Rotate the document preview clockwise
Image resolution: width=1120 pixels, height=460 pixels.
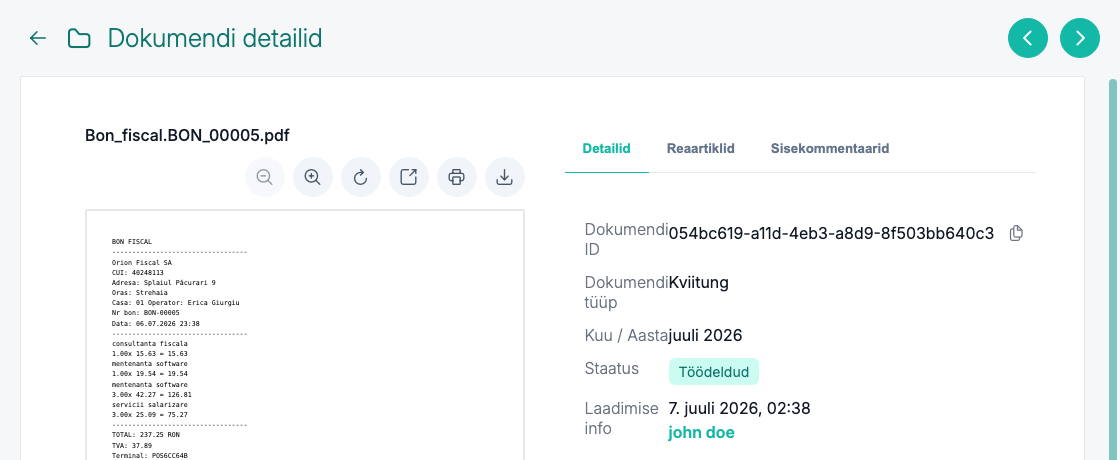361,176
